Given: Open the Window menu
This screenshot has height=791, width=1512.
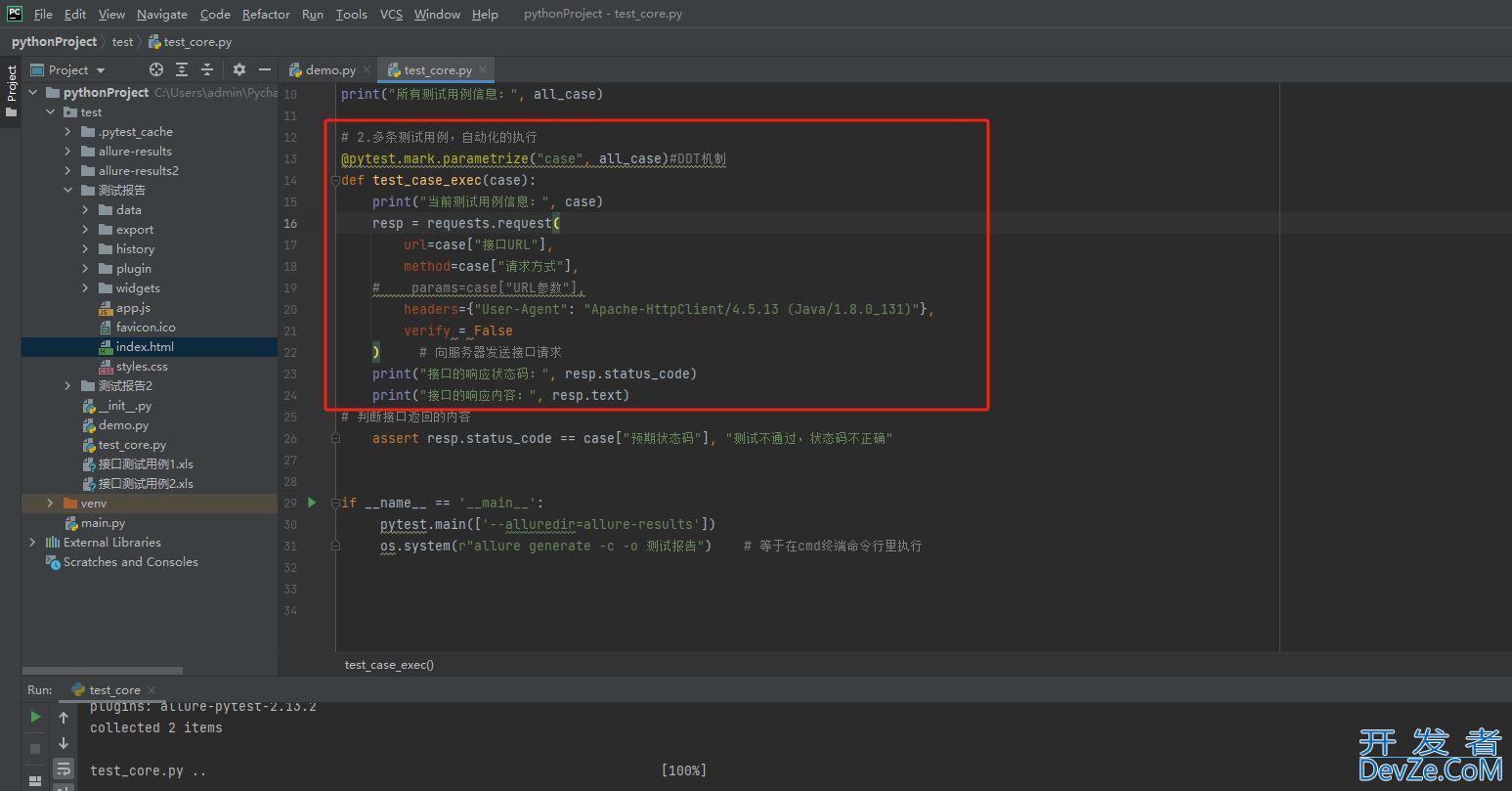Looking at the screenshot, I should (437, 14).
